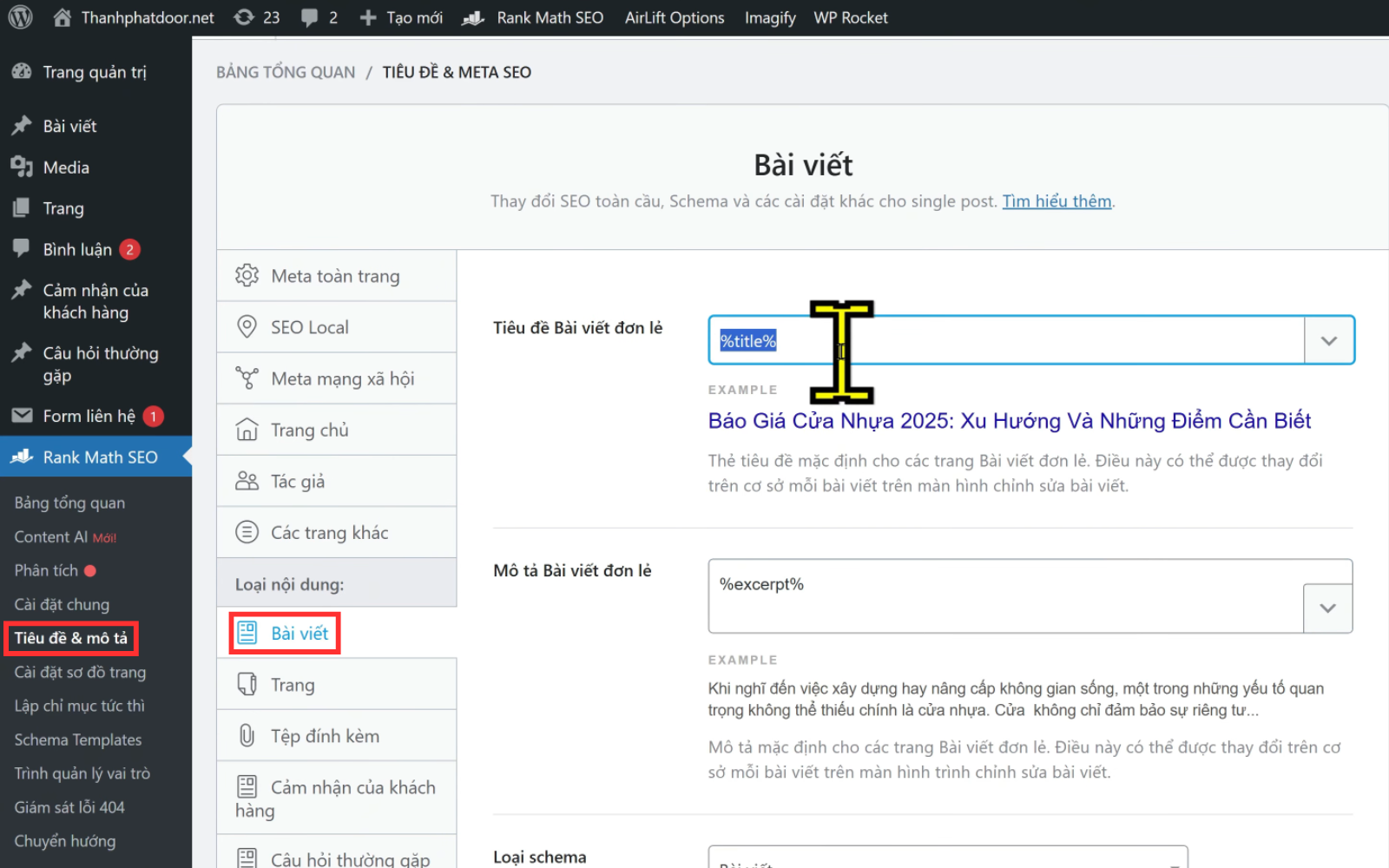Select the Meta toàn trang tab
Screen dimensions: 1389x868
click(336, 276)
